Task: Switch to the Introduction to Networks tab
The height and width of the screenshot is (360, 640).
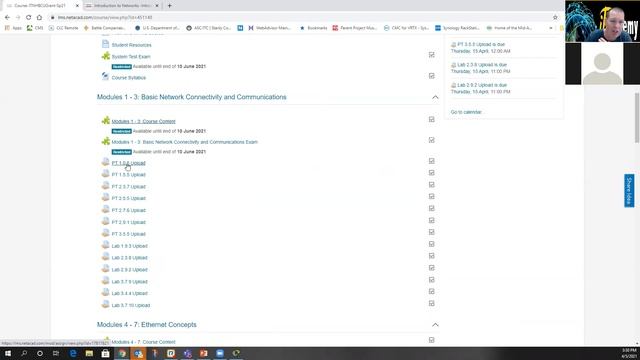Action: [122, 6]
